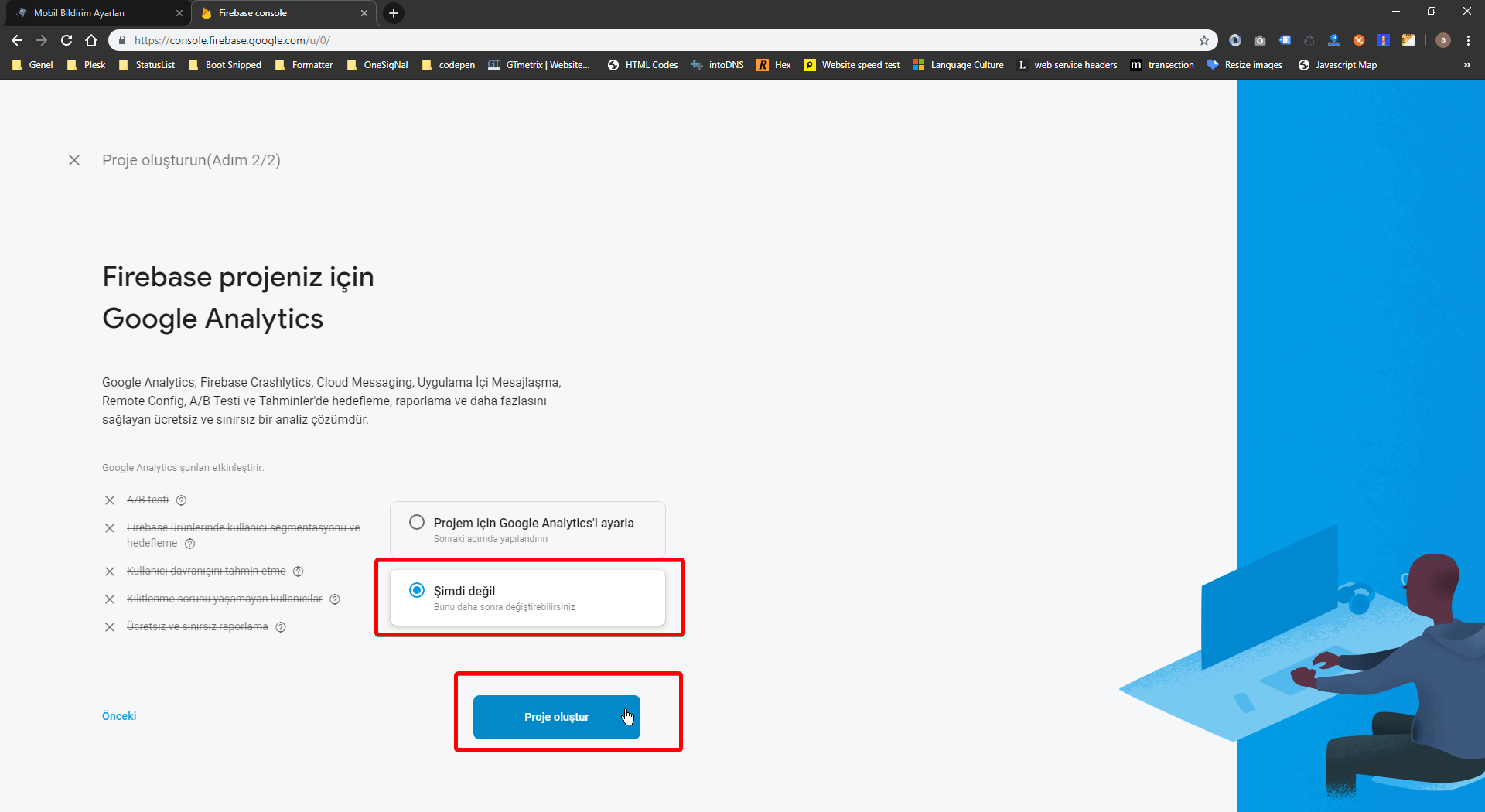This screenshot has width=1485, height=812.
Task: Open the OneSigNal bookmark folder
Action: tap(377, 65)
